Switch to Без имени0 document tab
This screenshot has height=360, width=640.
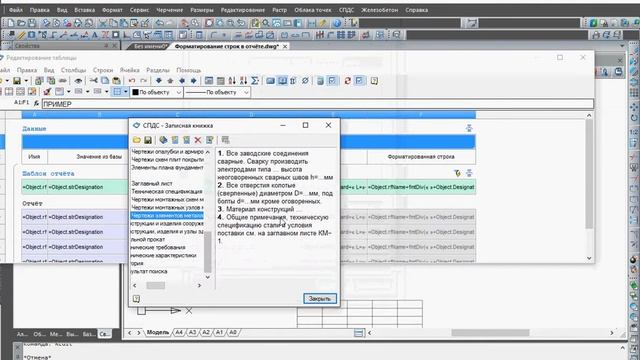pos(149,47)
